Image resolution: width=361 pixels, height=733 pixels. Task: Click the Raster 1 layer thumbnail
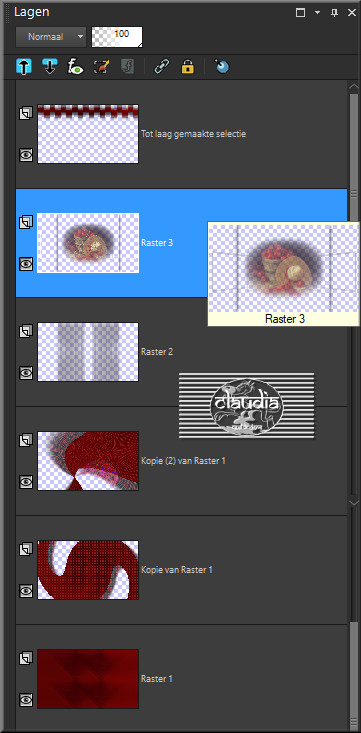(88, 679)
